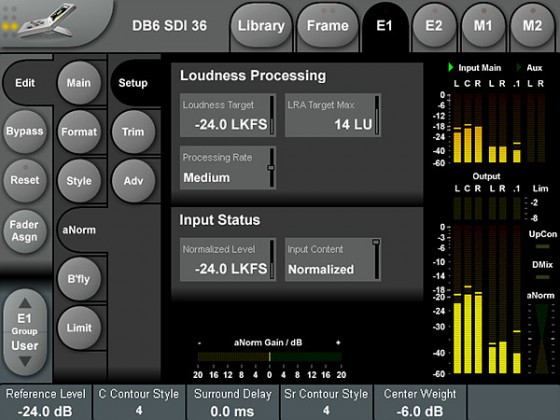Toggle the Bypass button
The image size is (560, 420).
click(25, 131)
